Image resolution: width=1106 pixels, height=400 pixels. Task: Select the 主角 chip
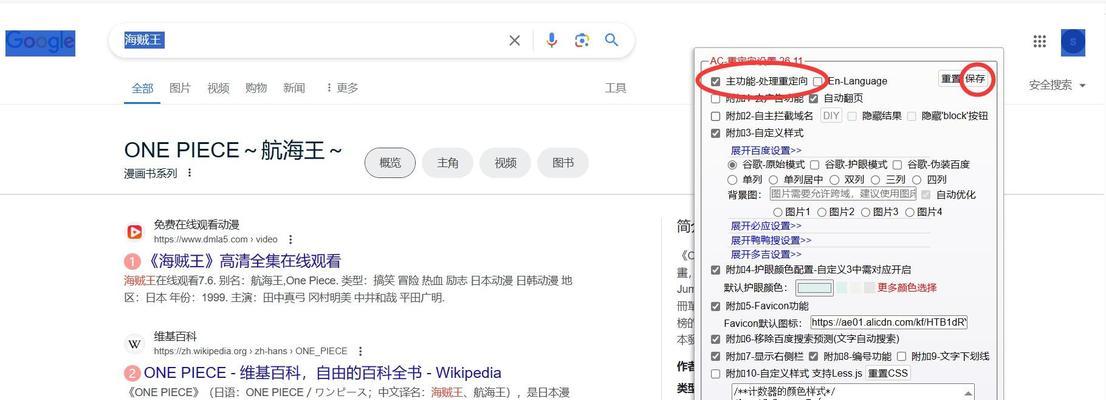447,163
